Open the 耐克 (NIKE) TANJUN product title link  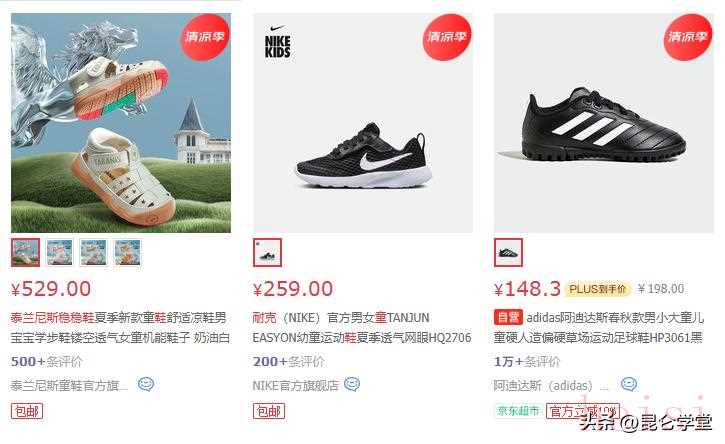click(362, 327)
